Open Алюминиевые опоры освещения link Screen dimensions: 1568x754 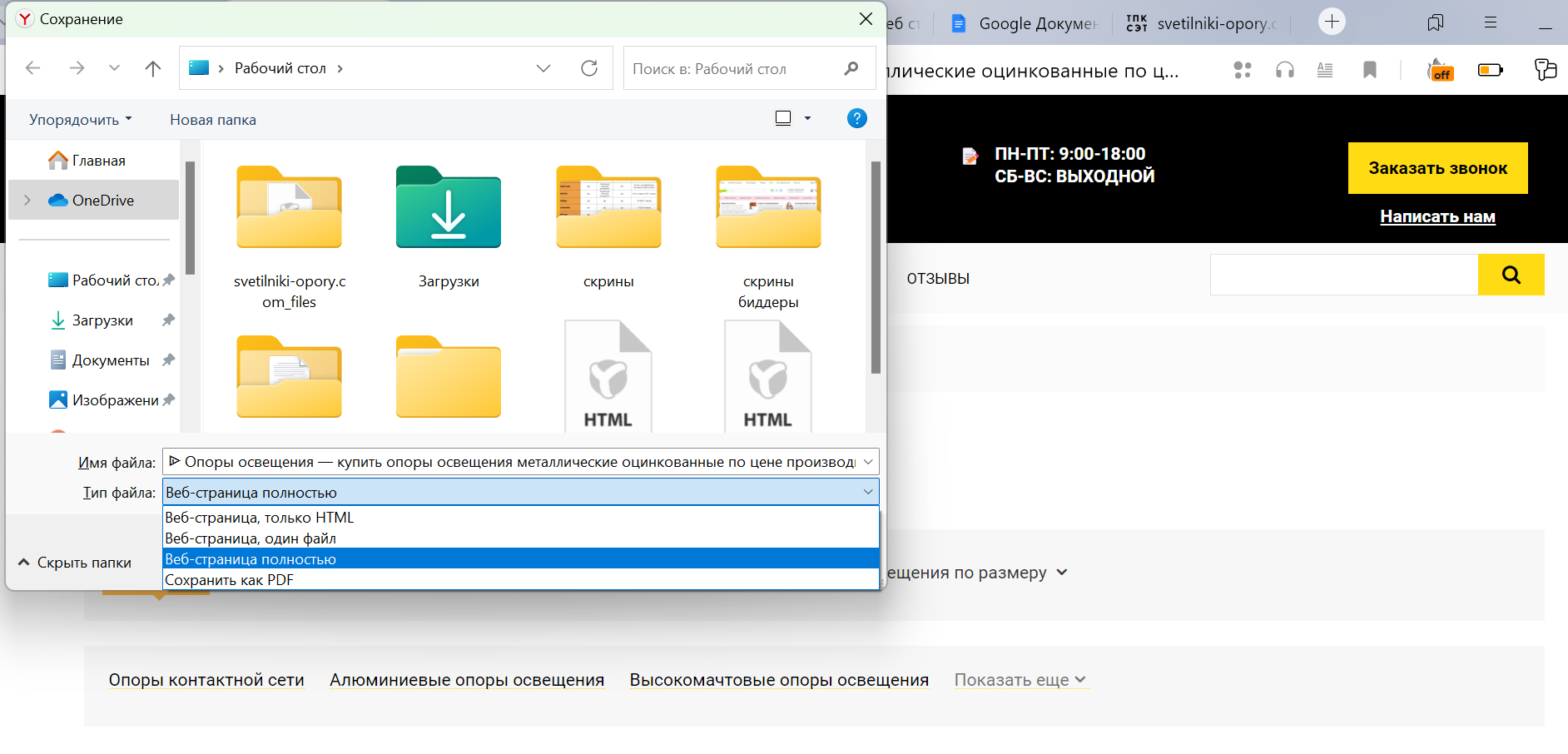(x=467, y=680)
